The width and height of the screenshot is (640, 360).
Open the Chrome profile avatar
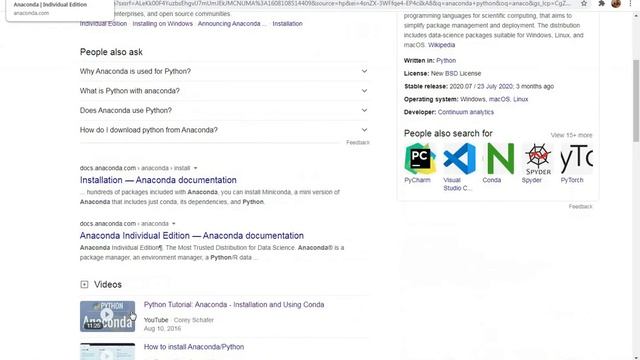[x=616, y=4]
